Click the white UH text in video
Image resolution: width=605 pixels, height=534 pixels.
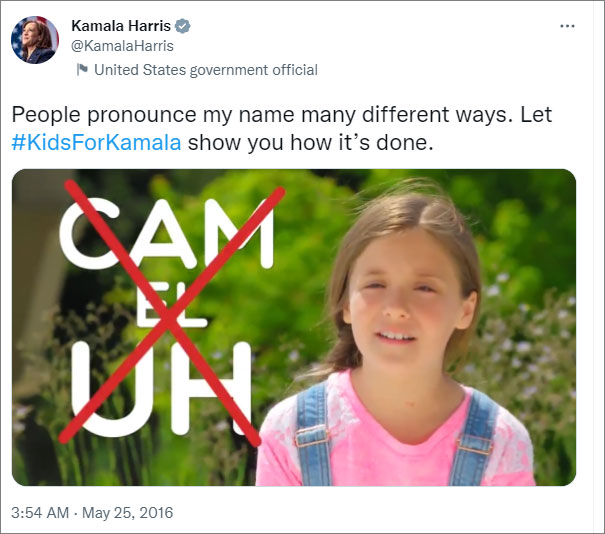[161, 389]
